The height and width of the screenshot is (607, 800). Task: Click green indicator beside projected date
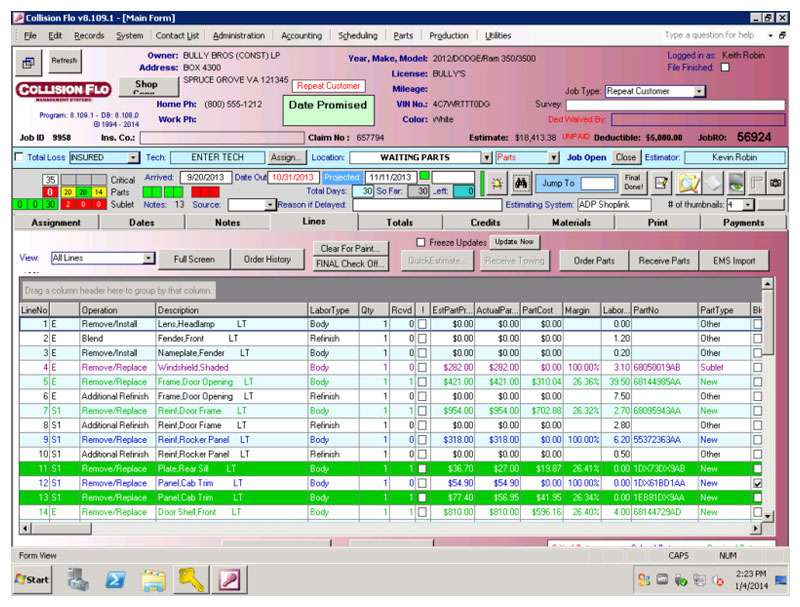pos(423,176)
